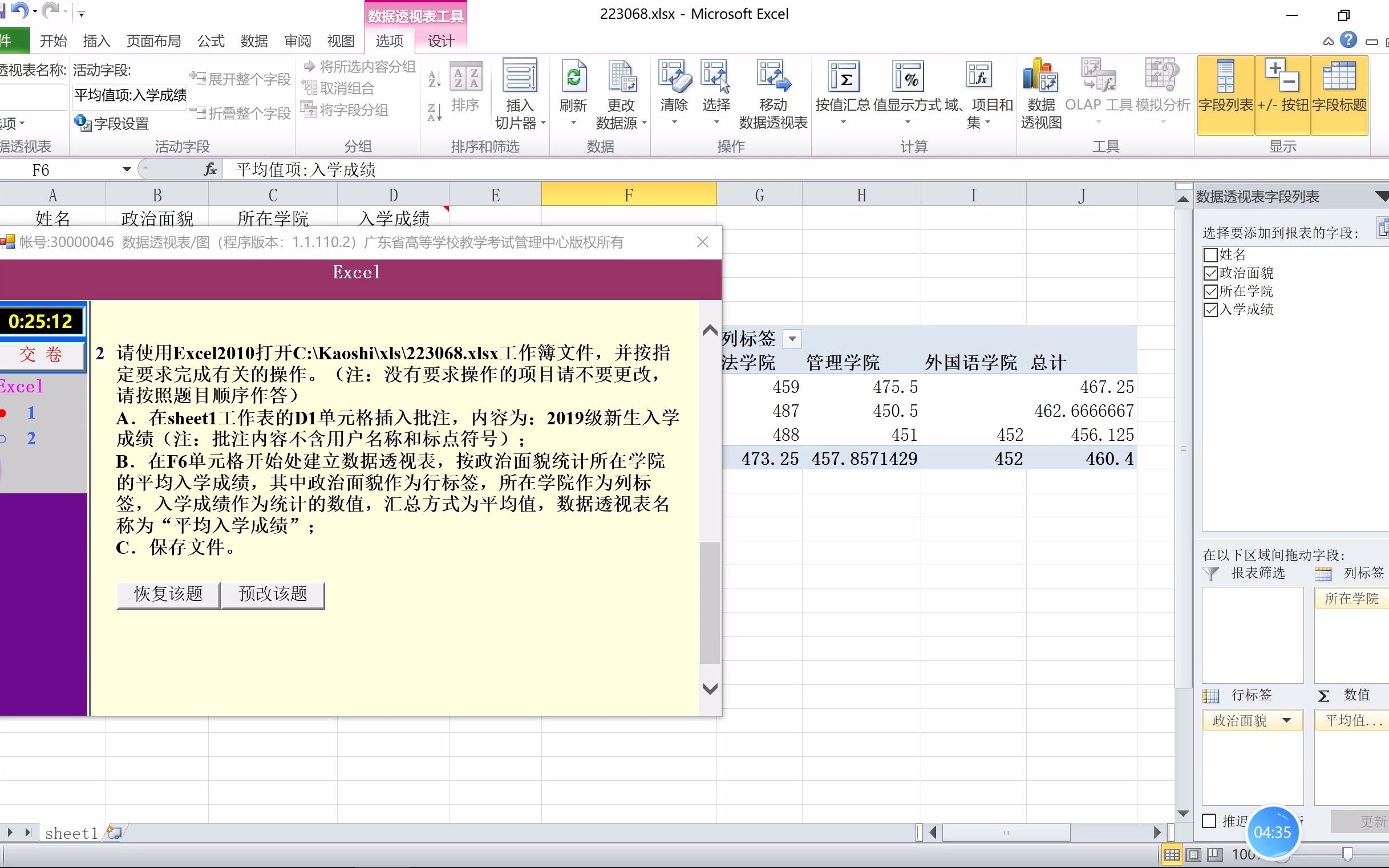Uncheck the 姓名 field in field list

tap(1210, 254)
